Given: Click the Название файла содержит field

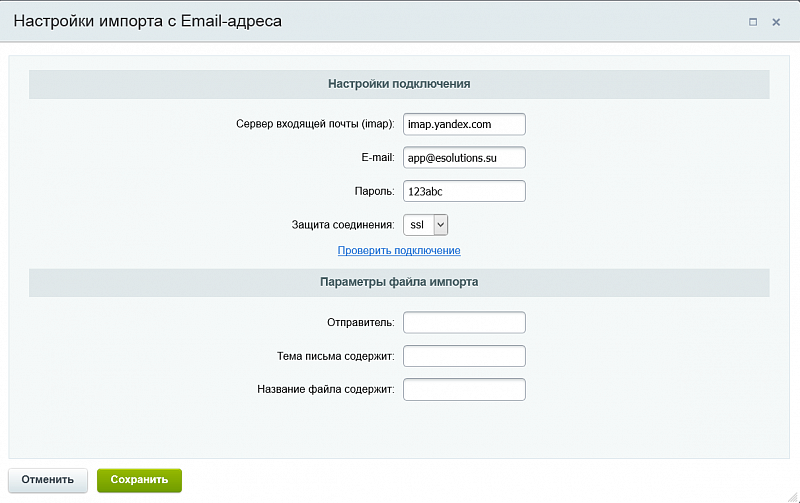Looking at the screenshot, I should (x=464, y=389).
